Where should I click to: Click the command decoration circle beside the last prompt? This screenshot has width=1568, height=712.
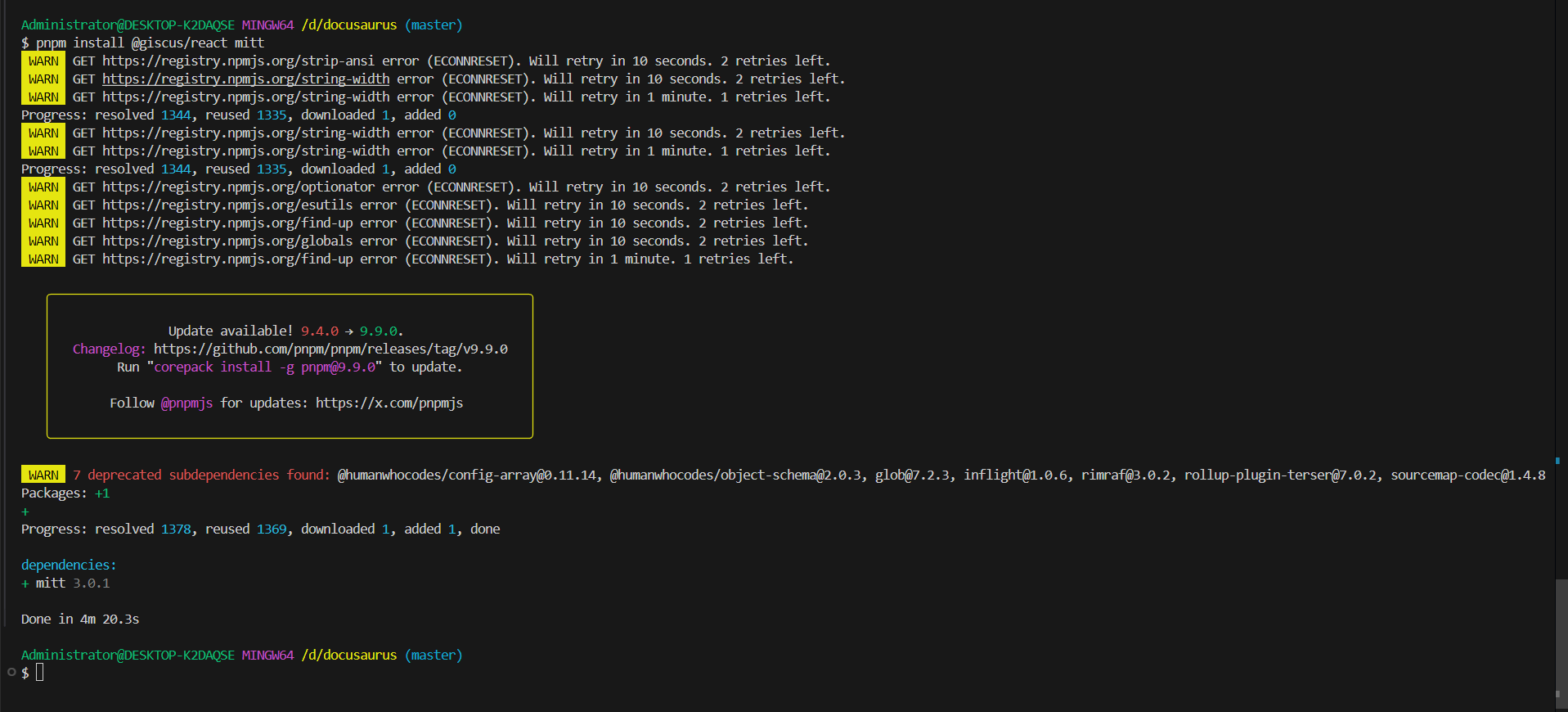11,673
